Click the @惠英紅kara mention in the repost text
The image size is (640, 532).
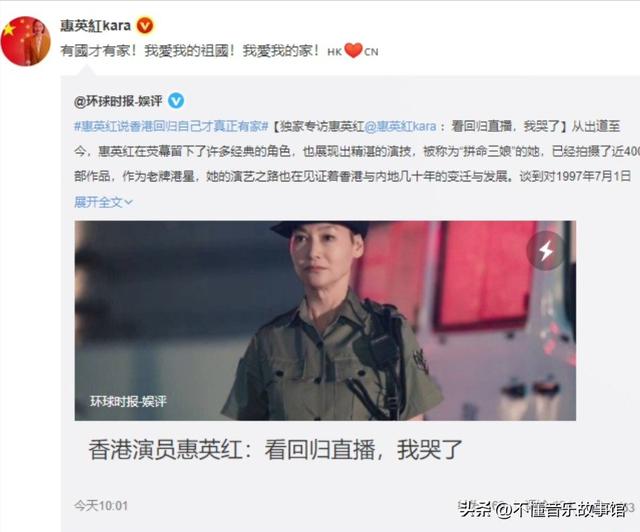click(400, 126)
